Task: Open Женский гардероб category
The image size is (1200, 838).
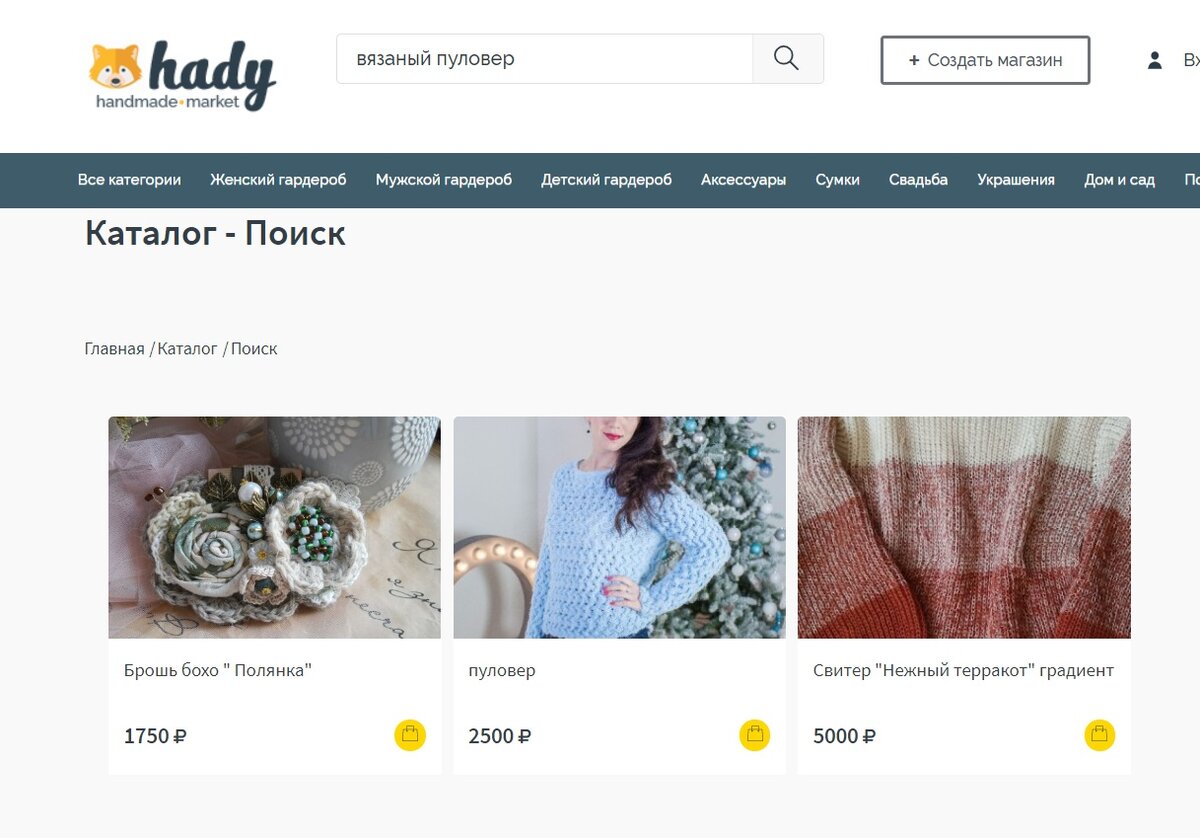Action: tap(278, 180)
